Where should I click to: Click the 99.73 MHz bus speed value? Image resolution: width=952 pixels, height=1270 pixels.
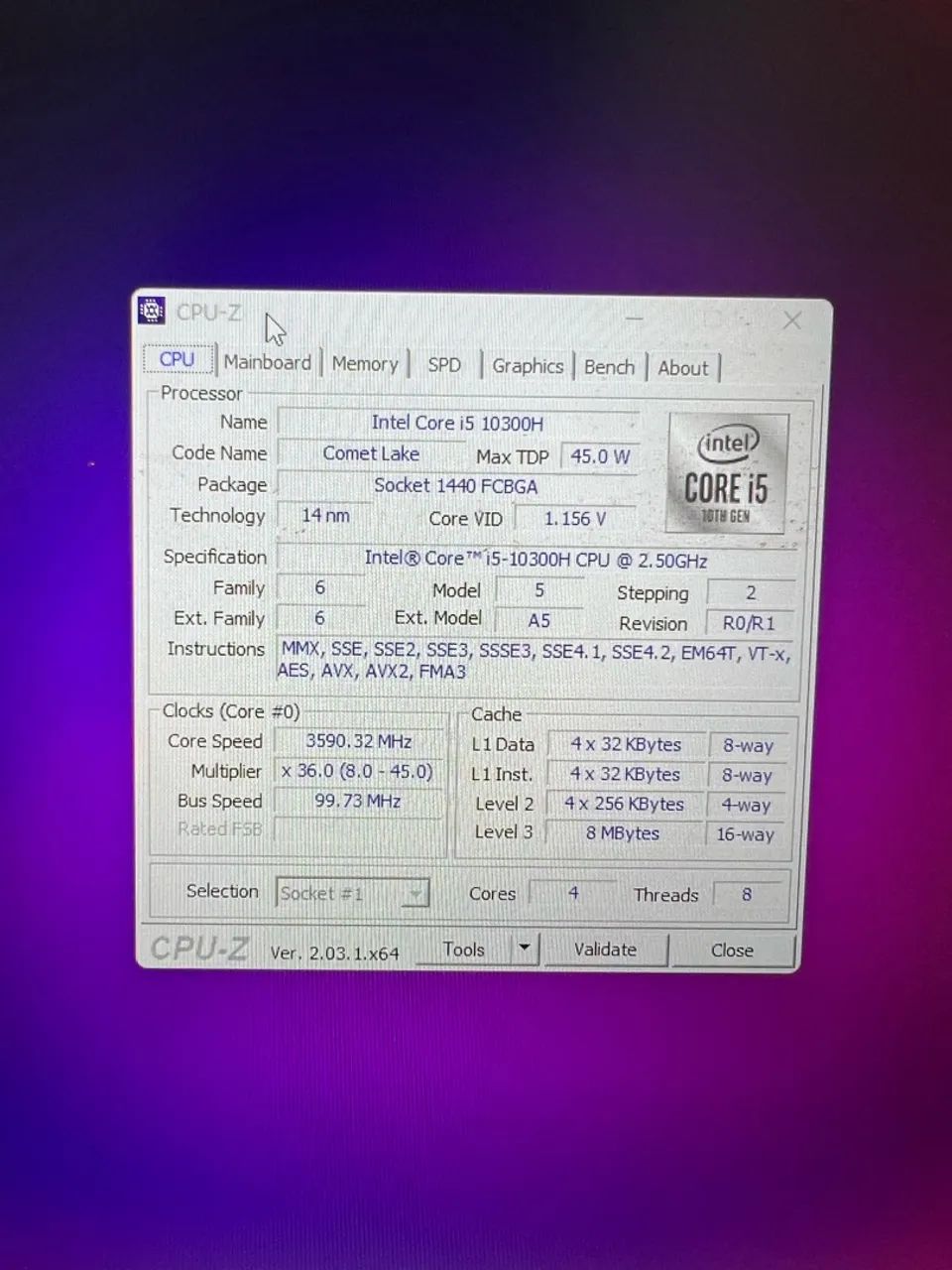358,800
